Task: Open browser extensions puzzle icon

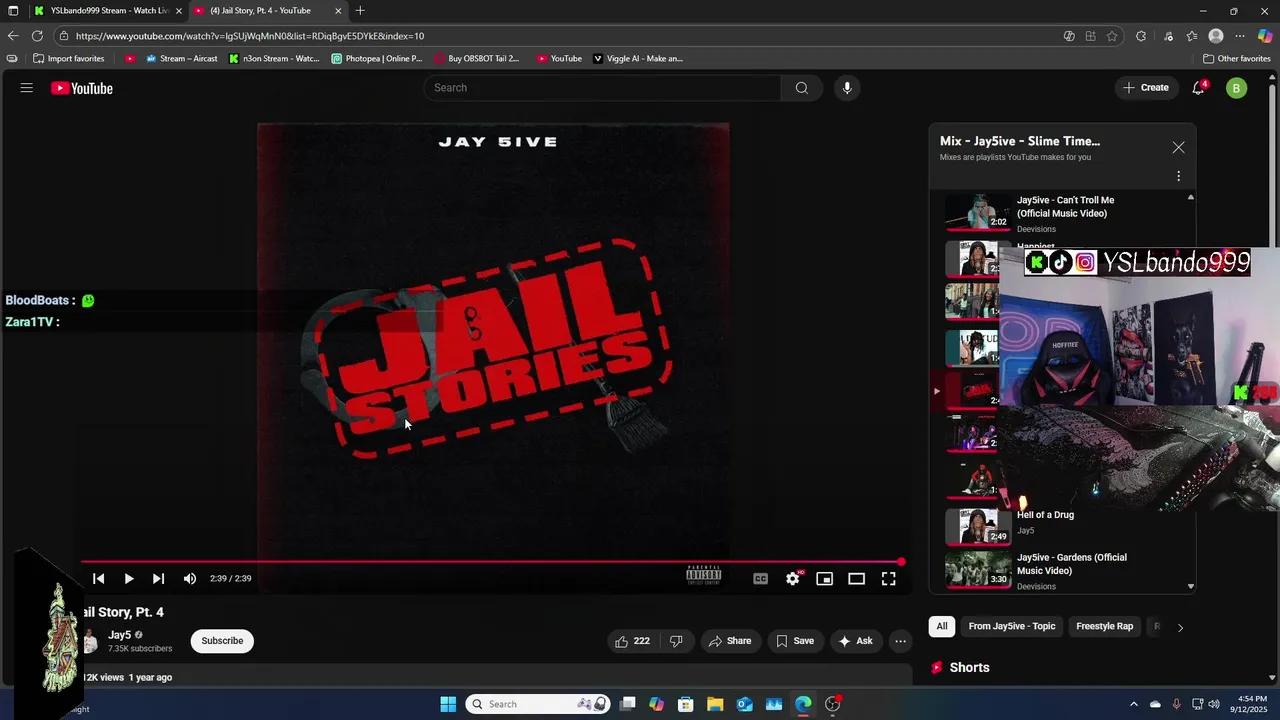Action: pos(1141,36)
